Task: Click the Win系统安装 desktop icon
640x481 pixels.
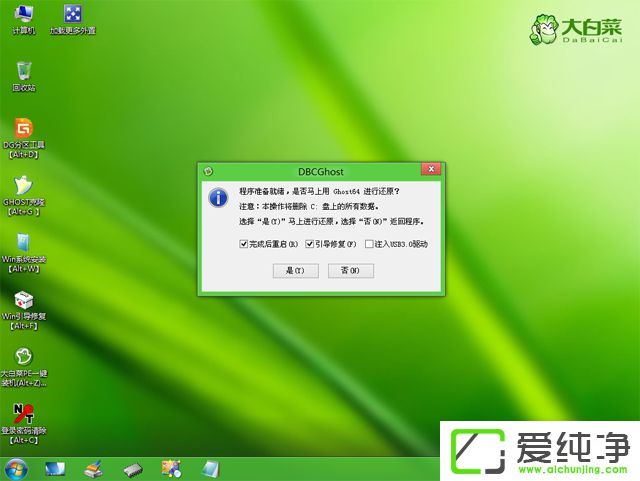Action: tap(23, 245)
